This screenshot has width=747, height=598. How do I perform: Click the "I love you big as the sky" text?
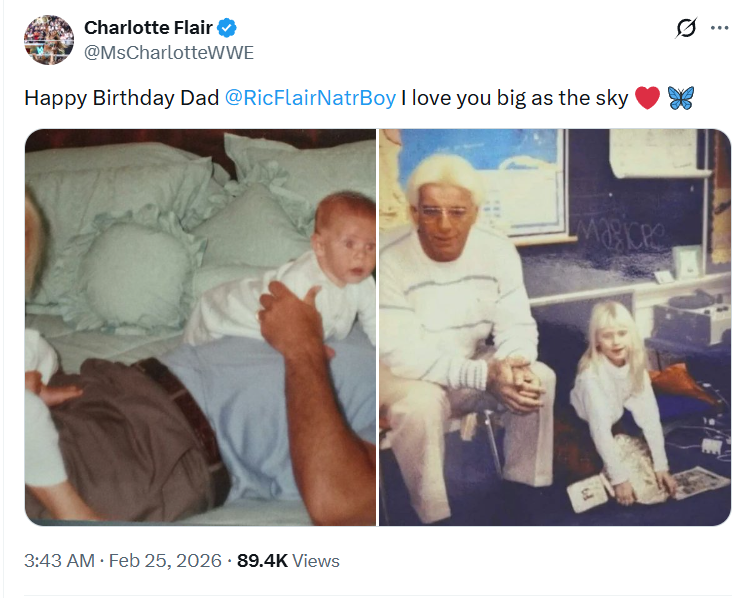point(514,98)
